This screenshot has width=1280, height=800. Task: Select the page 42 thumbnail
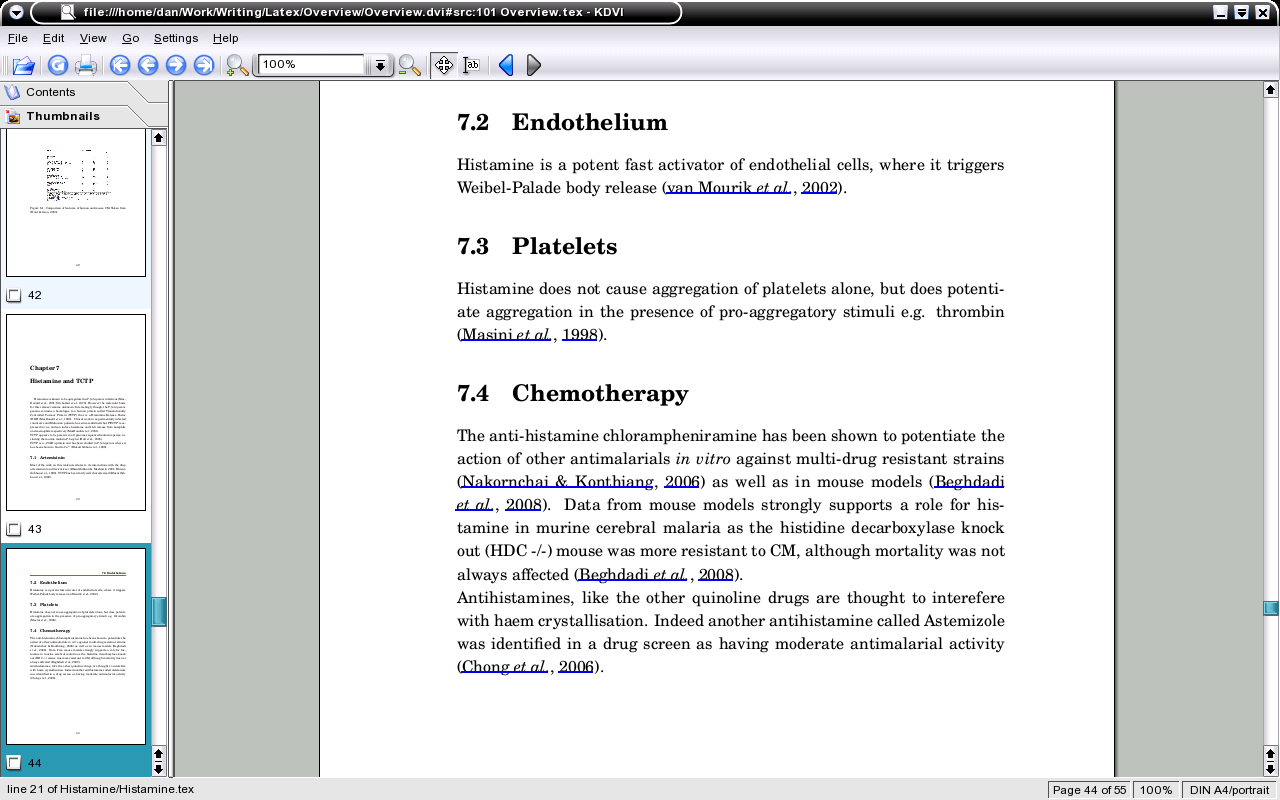[x=76, y=203]
